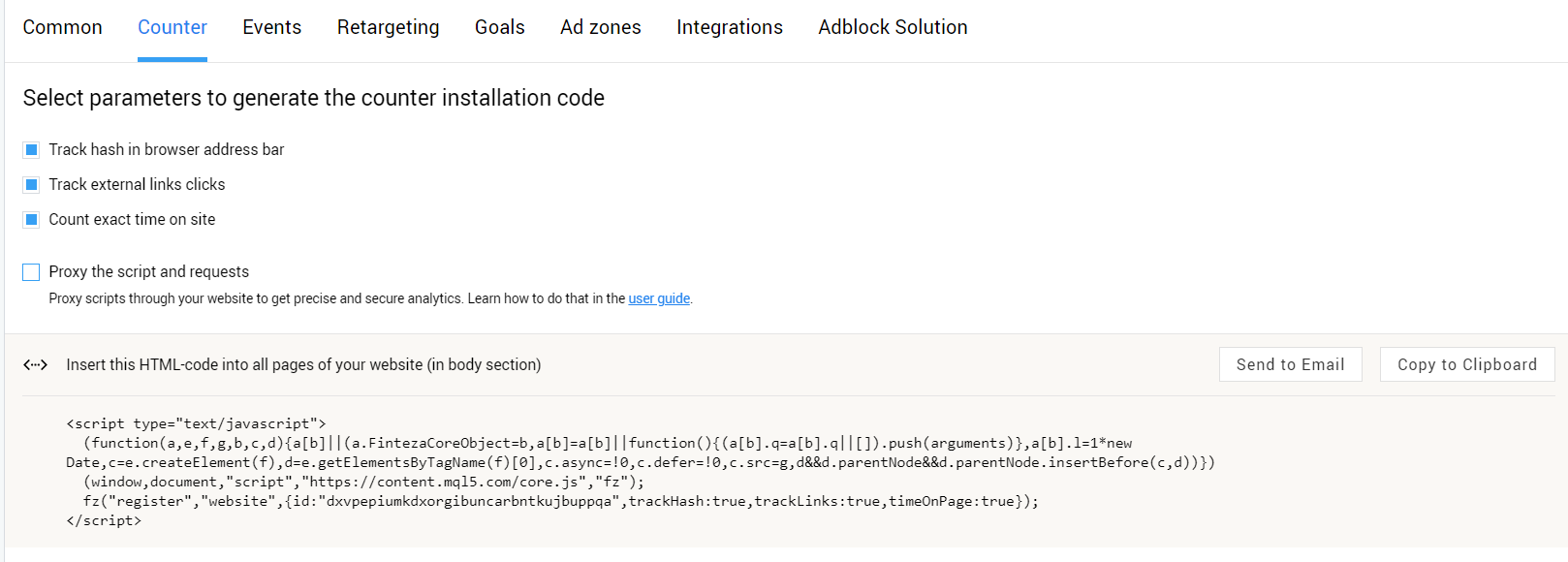The height and width of the screenshot is (562, 1568).
Task: Toggle Track external links clicks checkbox
Action: pyautogui.click(x=31, y=184)
